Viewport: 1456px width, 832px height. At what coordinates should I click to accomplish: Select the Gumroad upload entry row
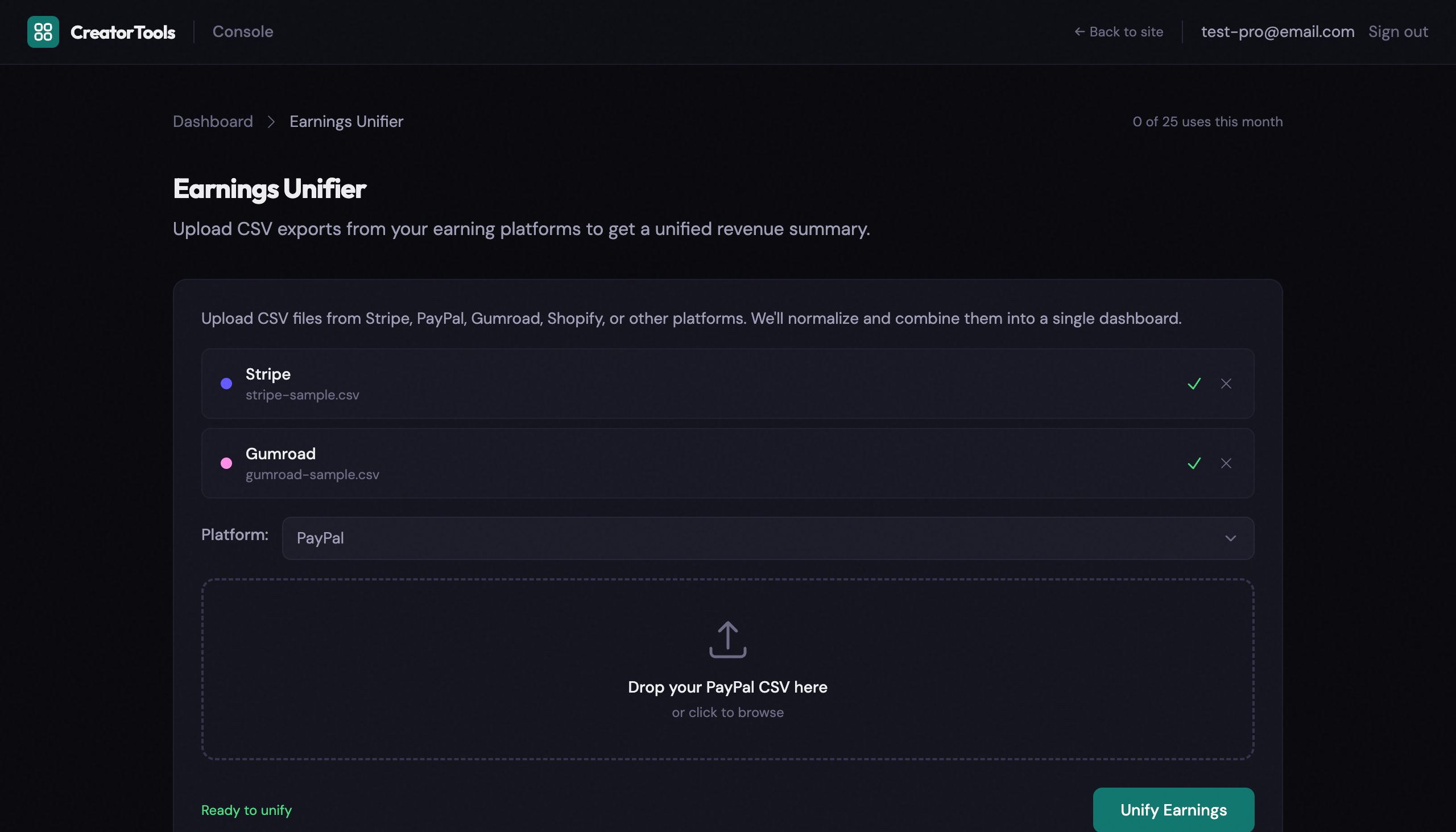[x=571, y=463]
